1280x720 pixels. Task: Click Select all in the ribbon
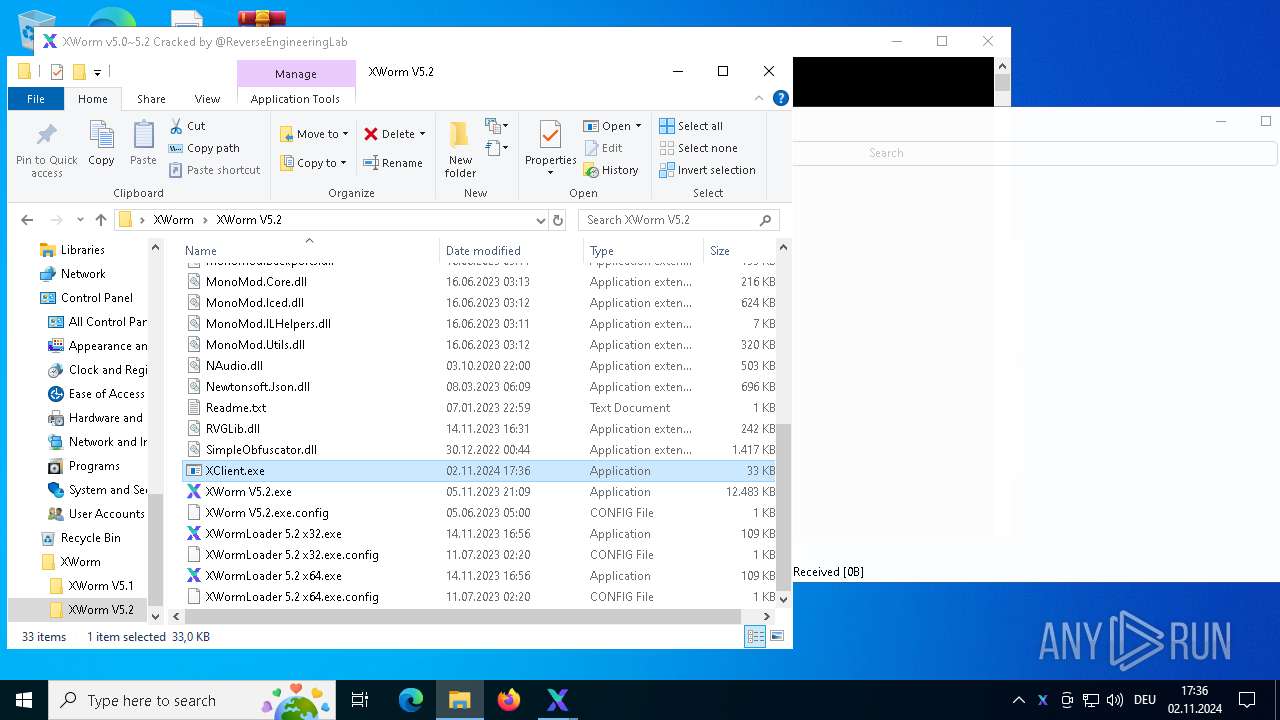pos(691,126)
